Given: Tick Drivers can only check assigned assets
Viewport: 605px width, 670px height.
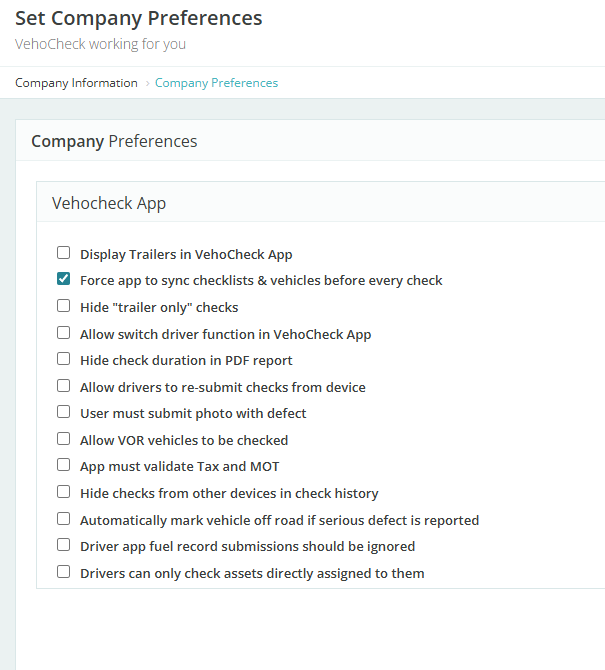Looking at the screenshot, I should (x=64, y=572).
